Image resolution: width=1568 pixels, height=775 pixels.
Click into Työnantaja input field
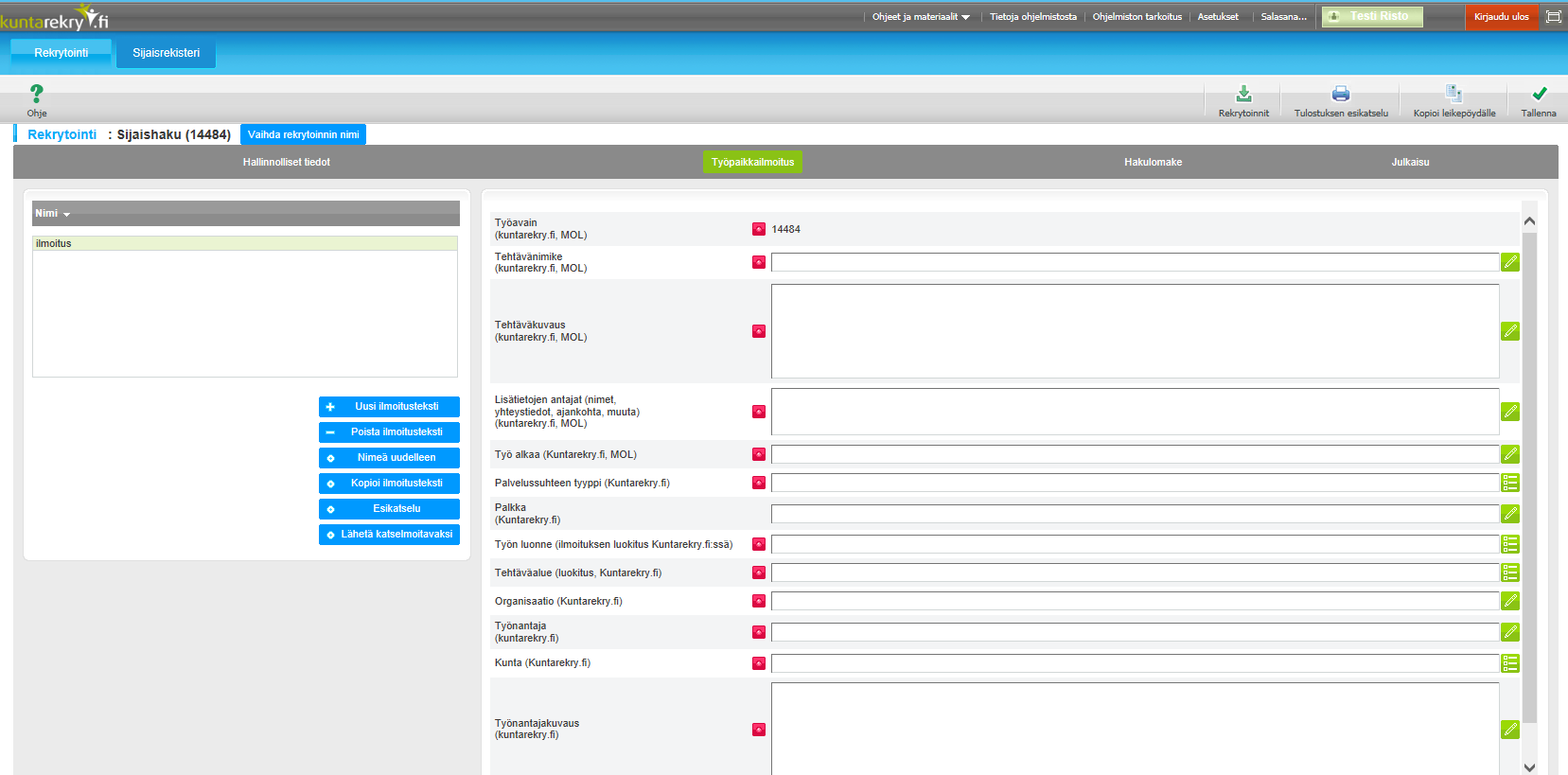click(x=1135, y=632)
